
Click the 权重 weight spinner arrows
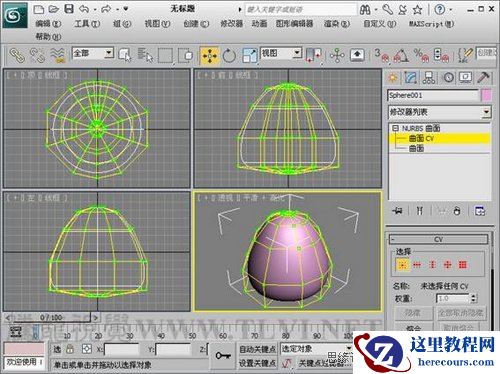point(473,298)
